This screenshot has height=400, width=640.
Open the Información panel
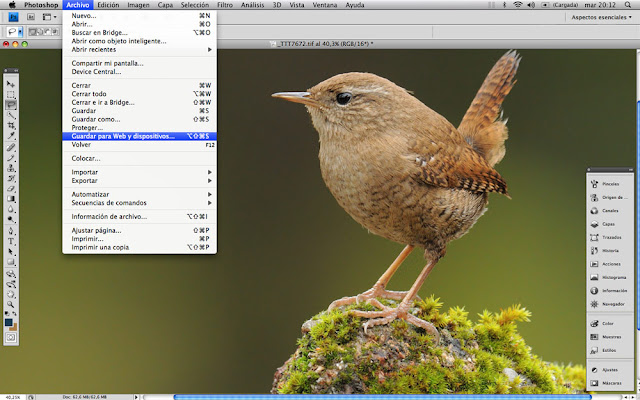(609, 291)
